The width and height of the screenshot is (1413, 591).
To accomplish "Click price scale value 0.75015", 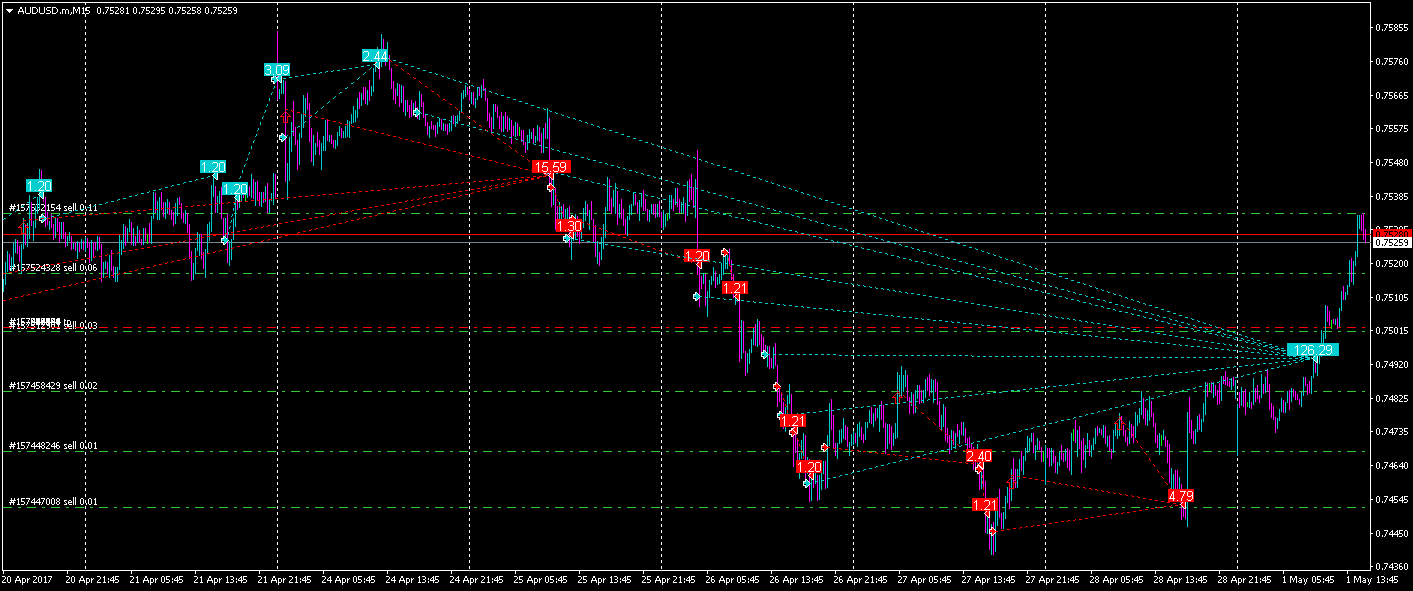I will (x=1391, y=331).
